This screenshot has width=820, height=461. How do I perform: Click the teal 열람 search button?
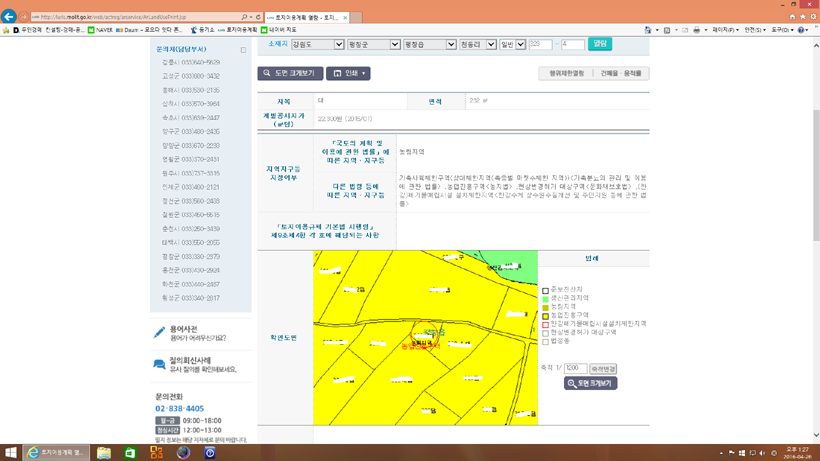pos(600,44)
